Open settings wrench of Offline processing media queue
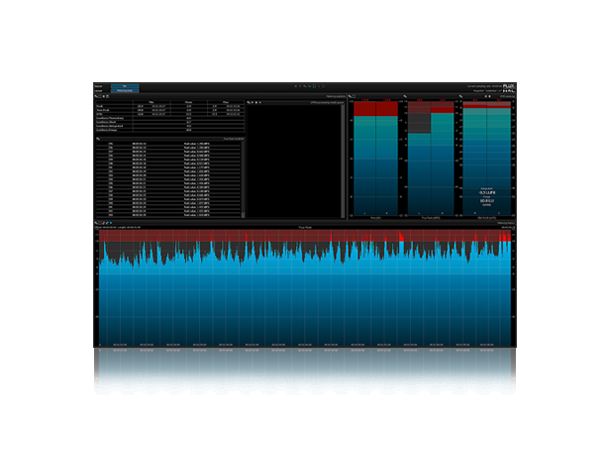The image size is (610, 450). [249, 102]
